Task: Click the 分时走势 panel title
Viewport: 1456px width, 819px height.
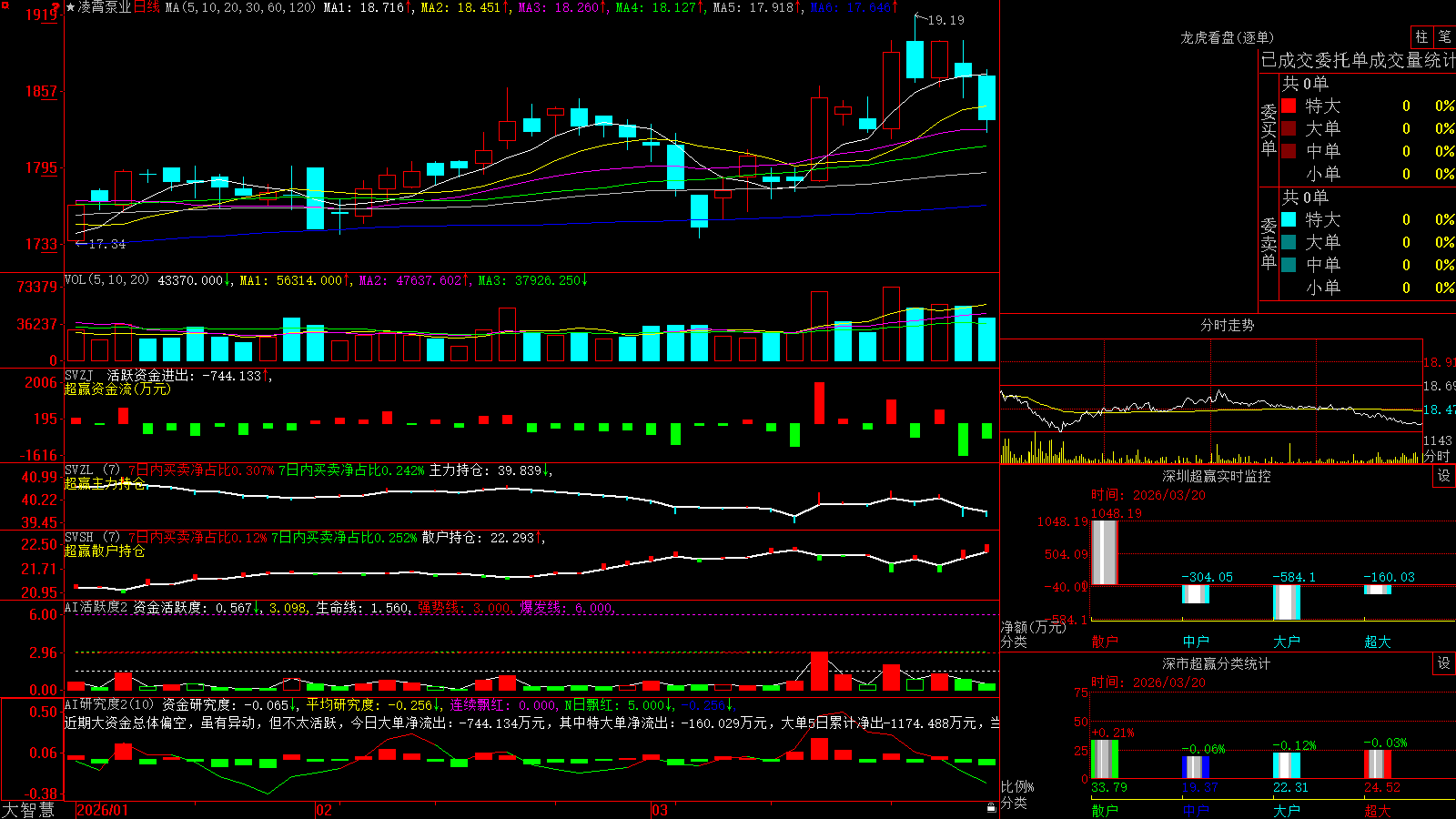Action: (x=1227, y=325)
